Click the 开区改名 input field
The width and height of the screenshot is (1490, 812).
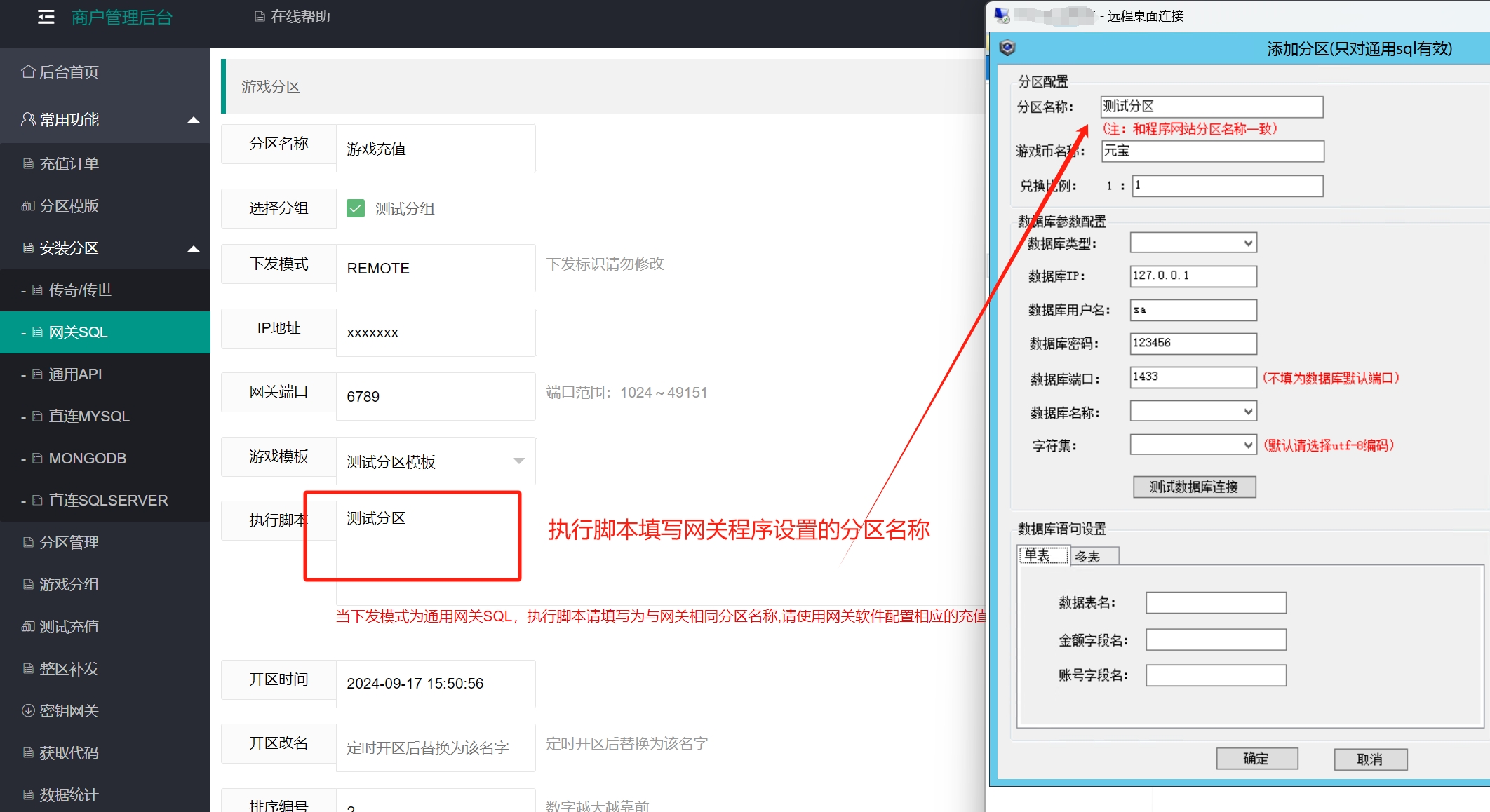pos(436,747)
